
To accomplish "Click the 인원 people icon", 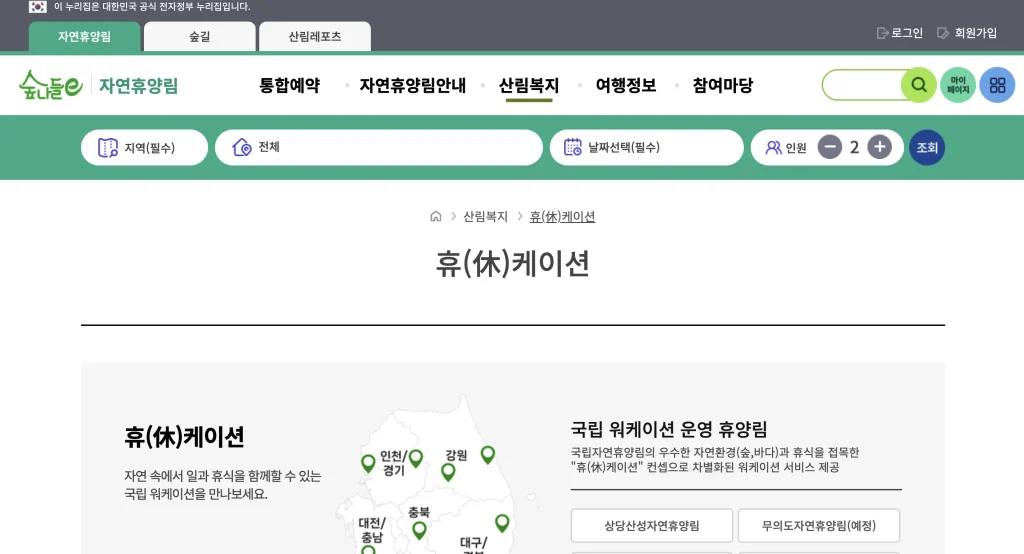I will point(773,148).
